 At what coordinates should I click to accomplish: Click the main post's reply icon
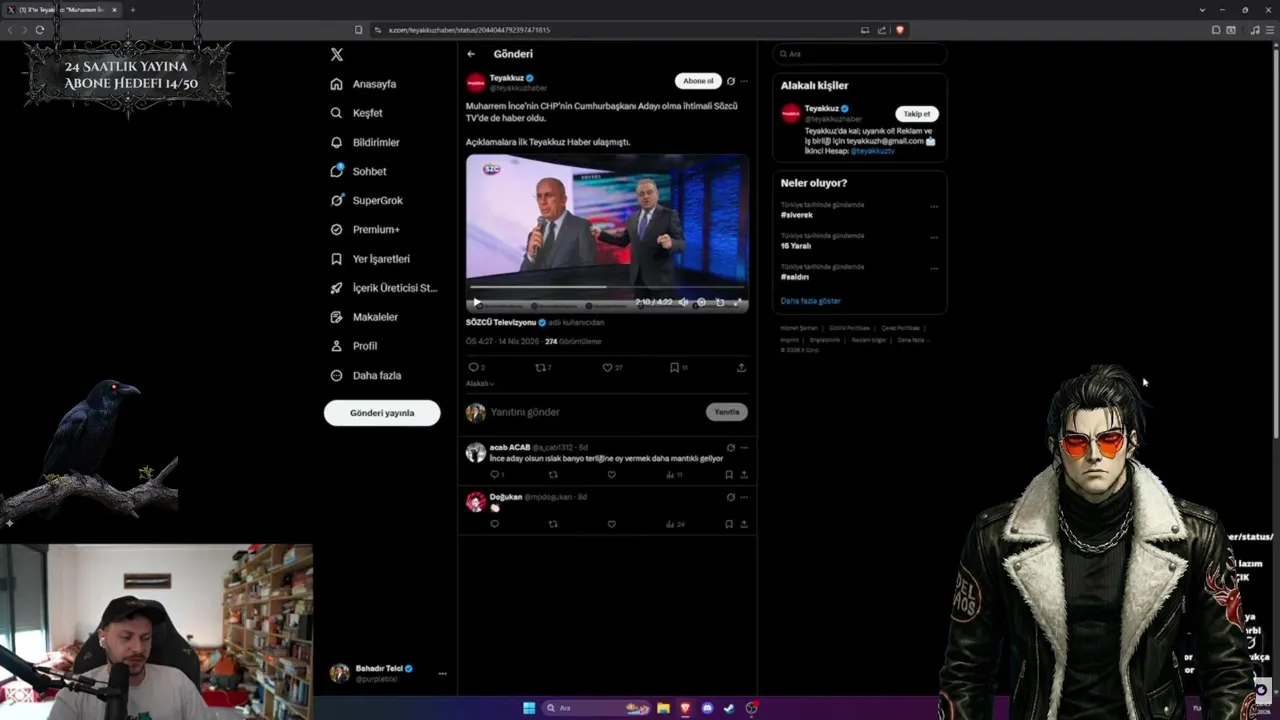click(473, 367)
